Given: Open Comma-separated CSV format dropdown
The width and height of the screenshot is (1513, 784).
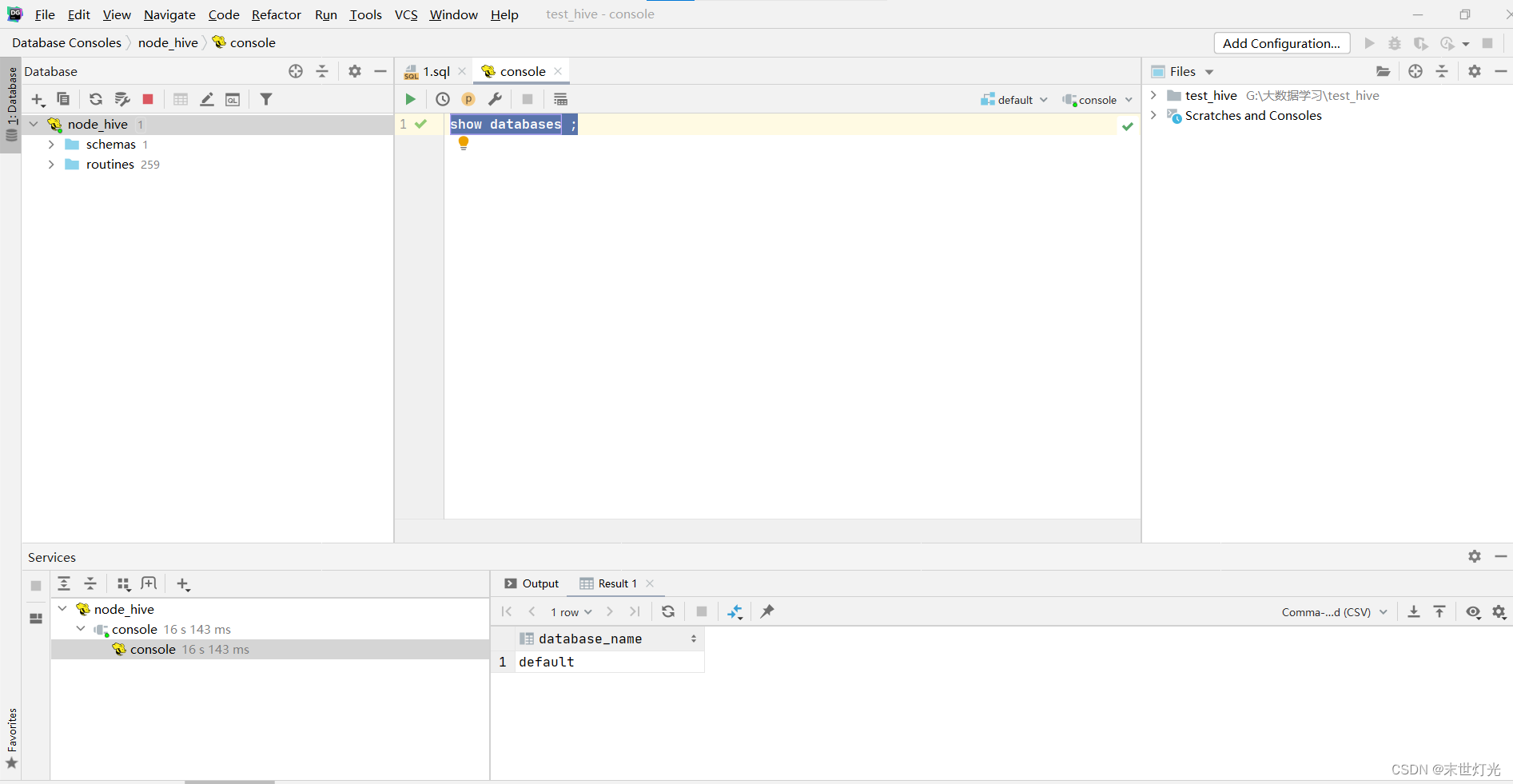Looking at the screenshot, I should [1334, 612].
